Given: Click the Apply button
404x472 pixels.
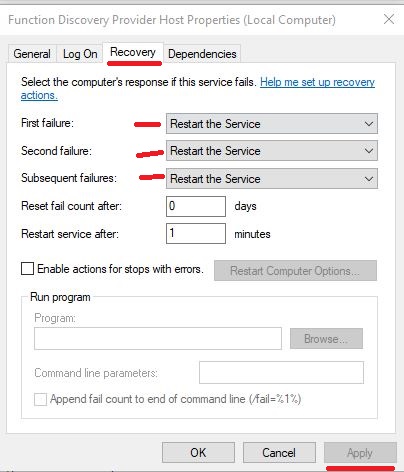Looking at the screenshot, I should point(360,453).
